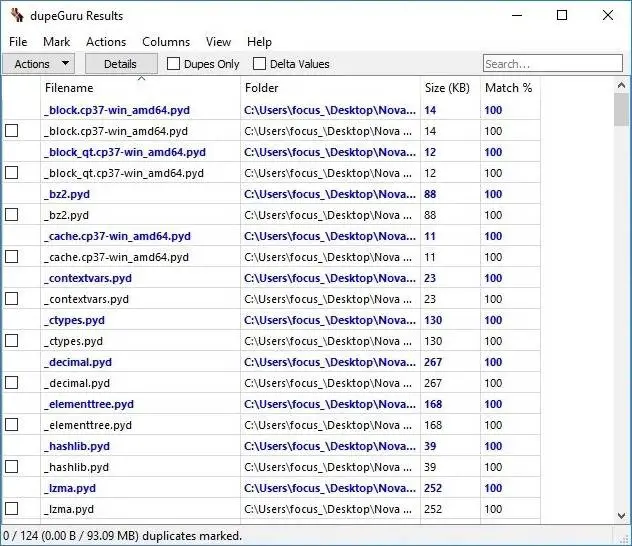Mark the non-bold _bz2.pyd duplicate checkbox
Screen dimensions: 632x546
tap(12, 214)
